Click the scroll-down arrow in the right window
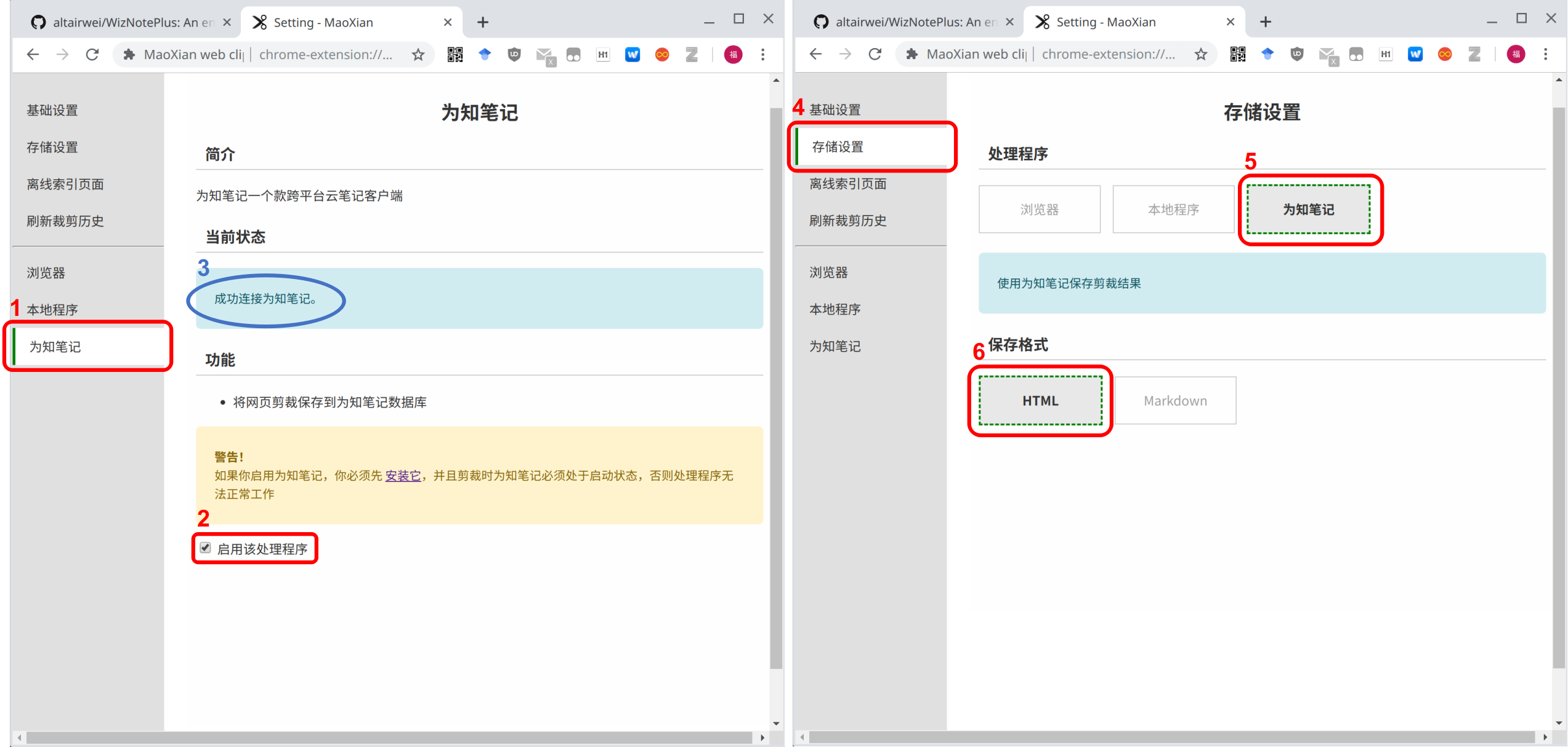1568x747 pixels. coord(1559,724)
